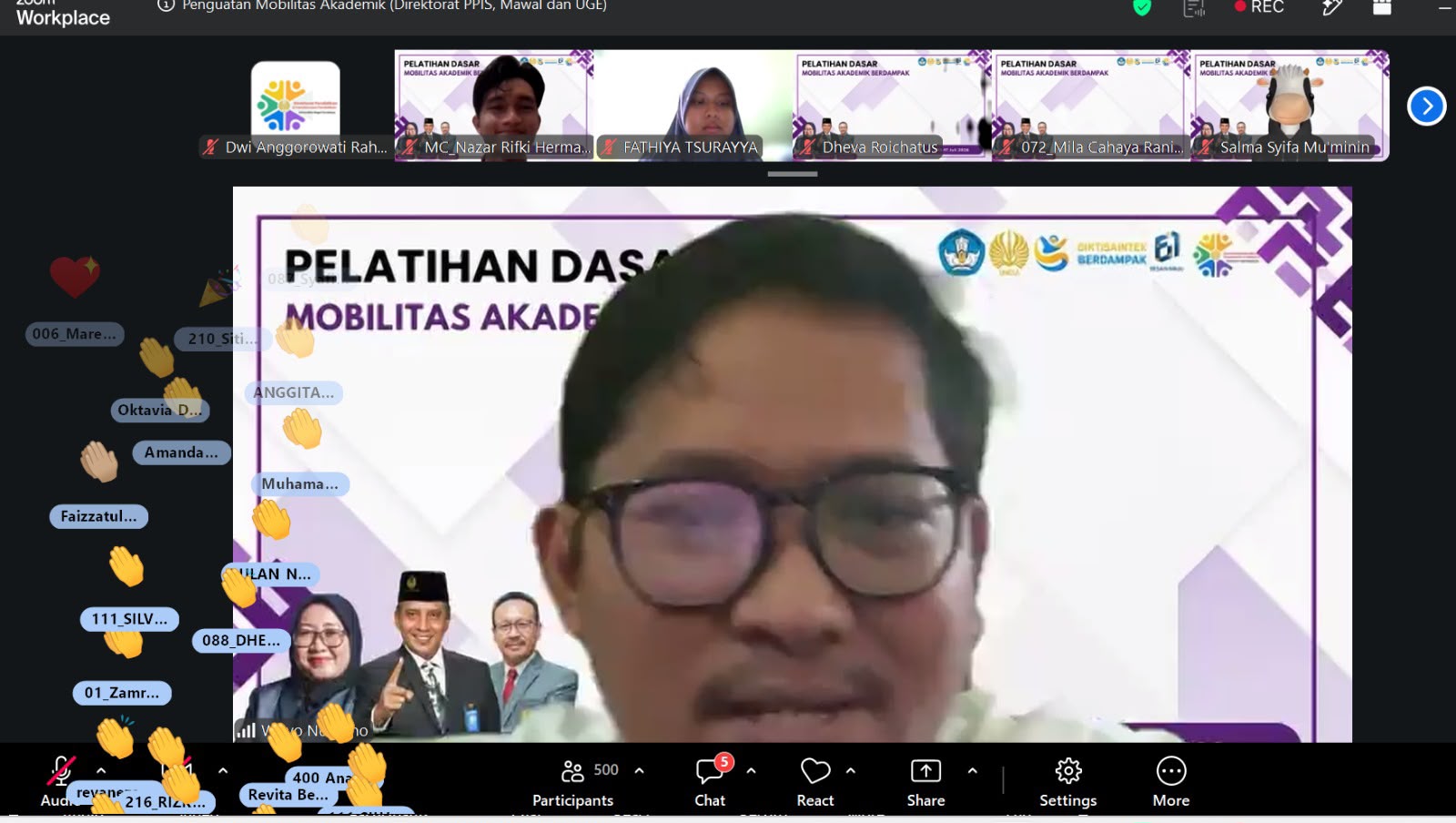Click the gallery strip resize handle bar
The width and height of the screenshot is (1456, 823).
(793, 174)
